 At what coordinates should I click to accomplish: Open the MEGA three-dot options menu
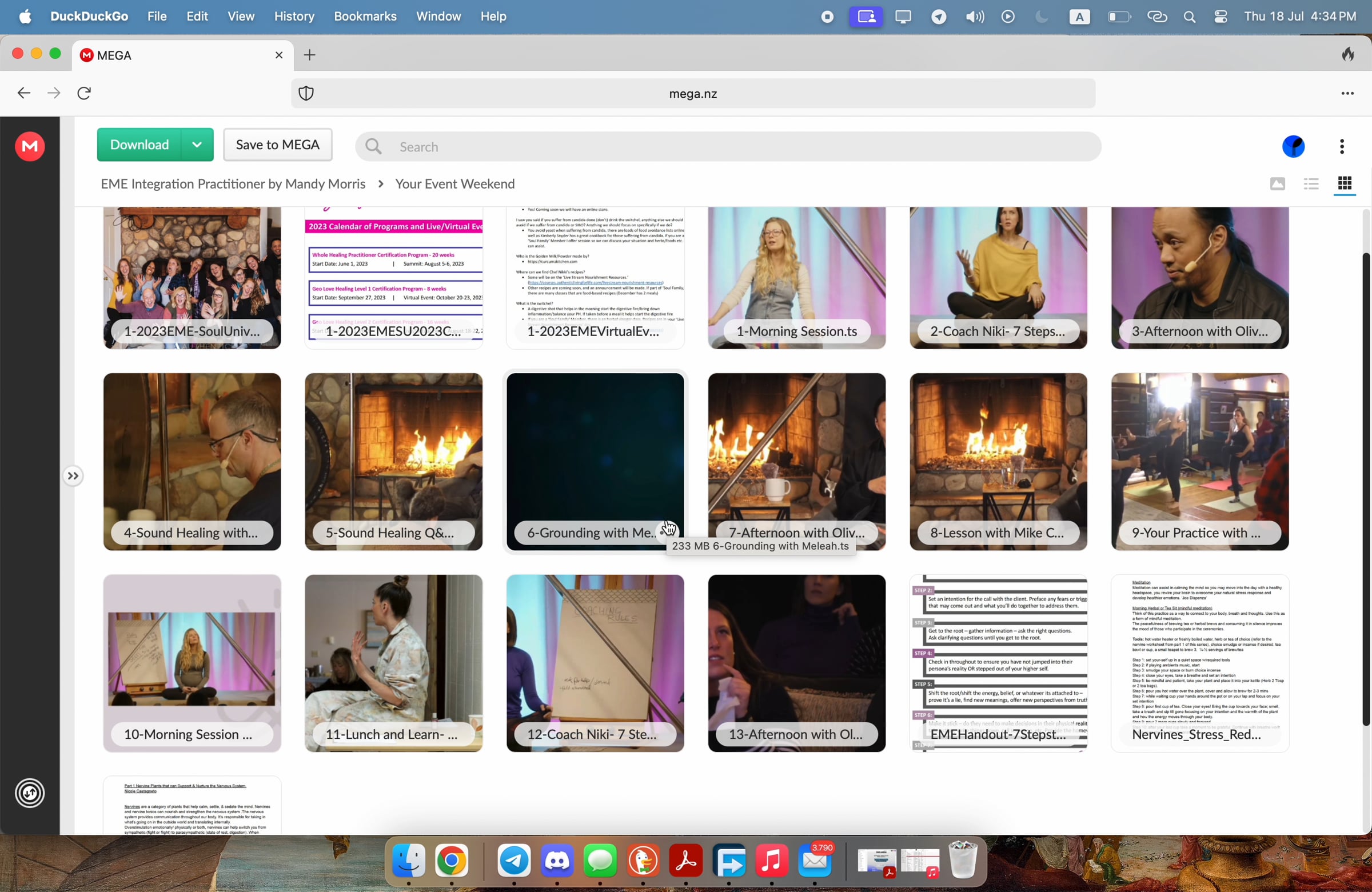tap(1342, 146)
